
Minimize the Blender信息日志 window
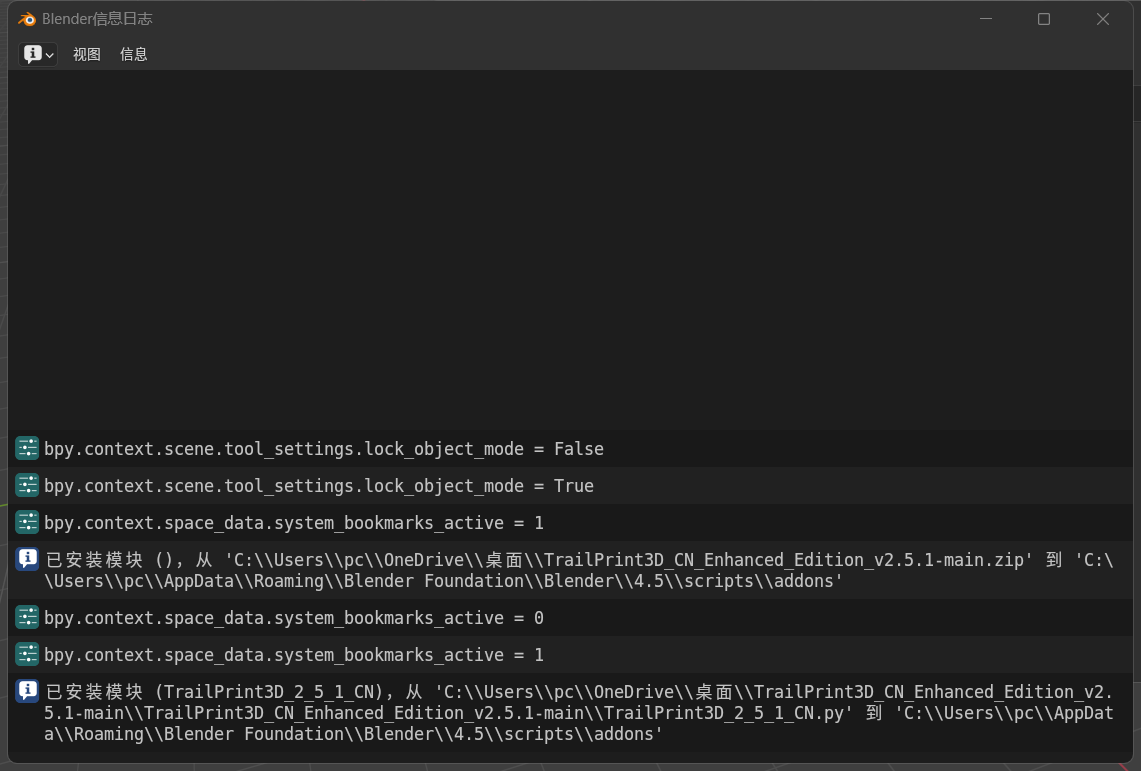point(986,19)
